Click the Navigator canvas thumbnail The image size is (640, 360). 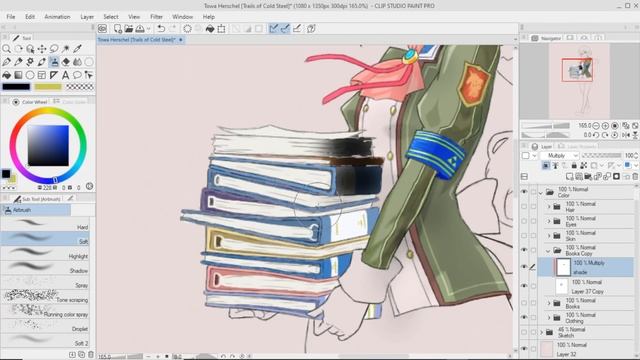[579, 81]
